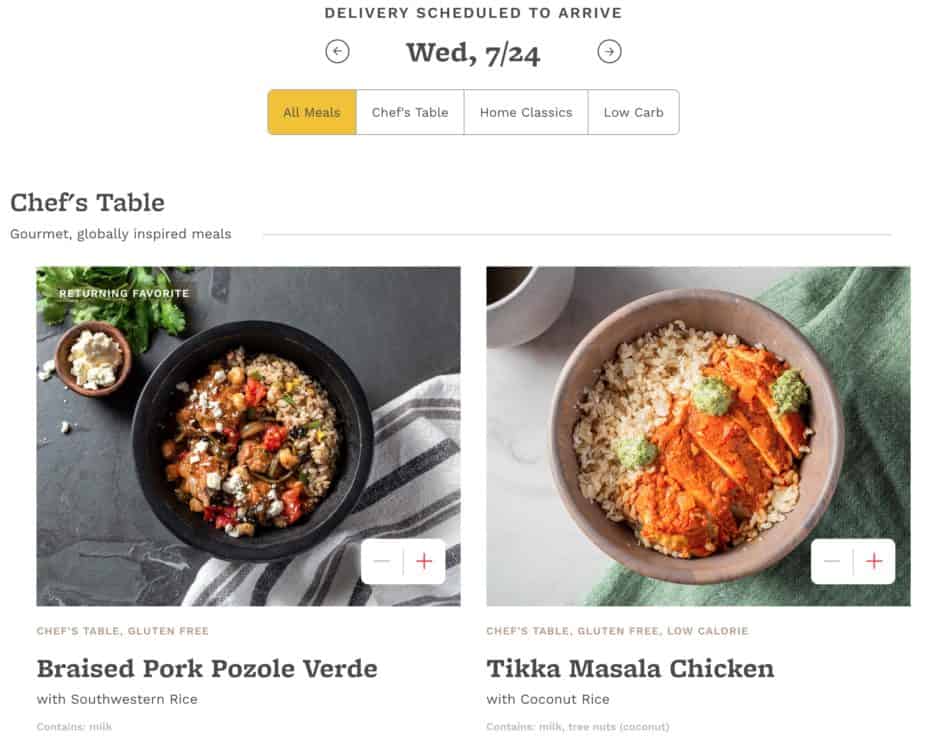
Task: Go to previous delivery date arrow
Action: click(x=337, y=51)
